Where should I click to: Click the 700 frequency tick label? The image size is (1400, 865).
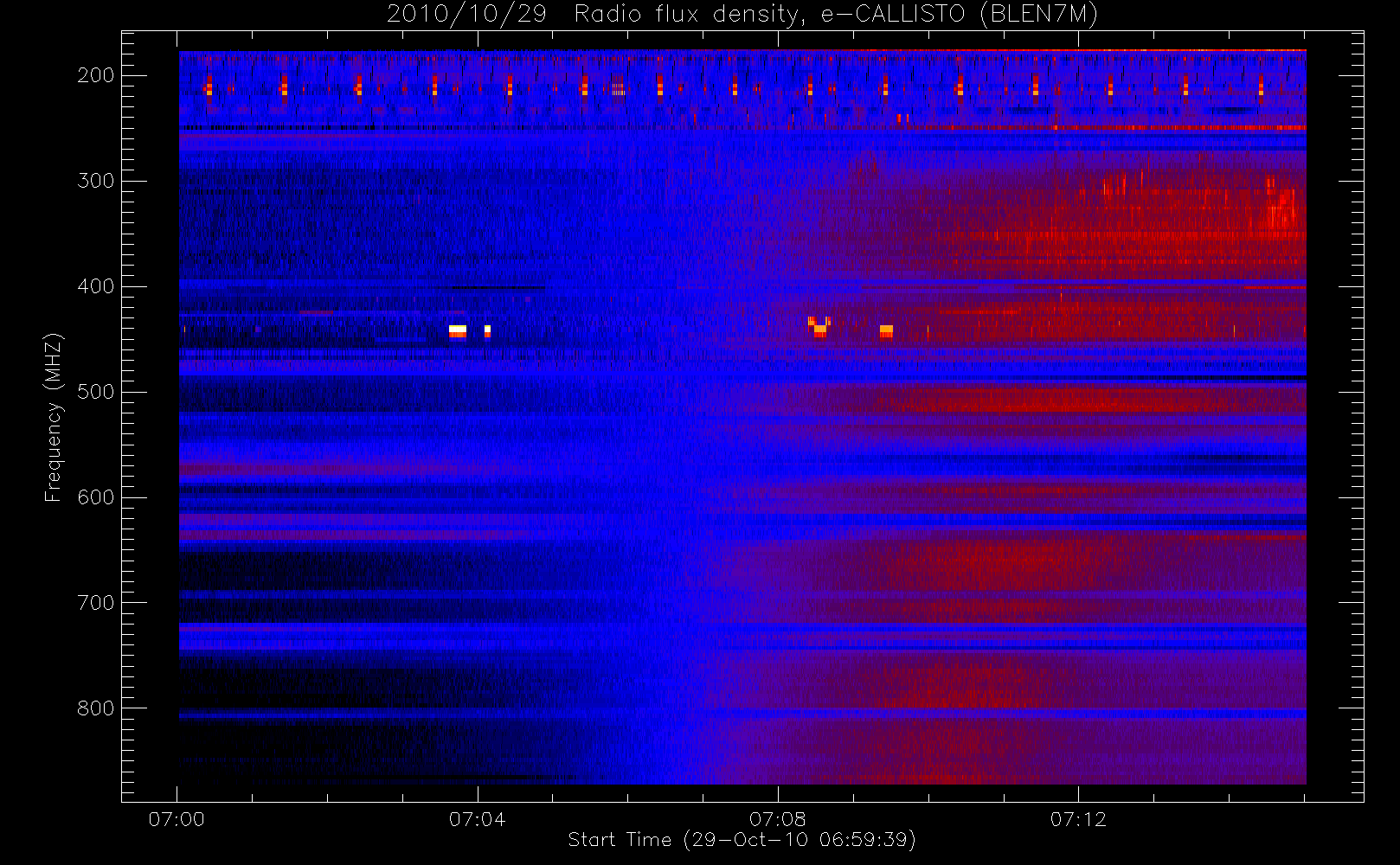(95, 603)
